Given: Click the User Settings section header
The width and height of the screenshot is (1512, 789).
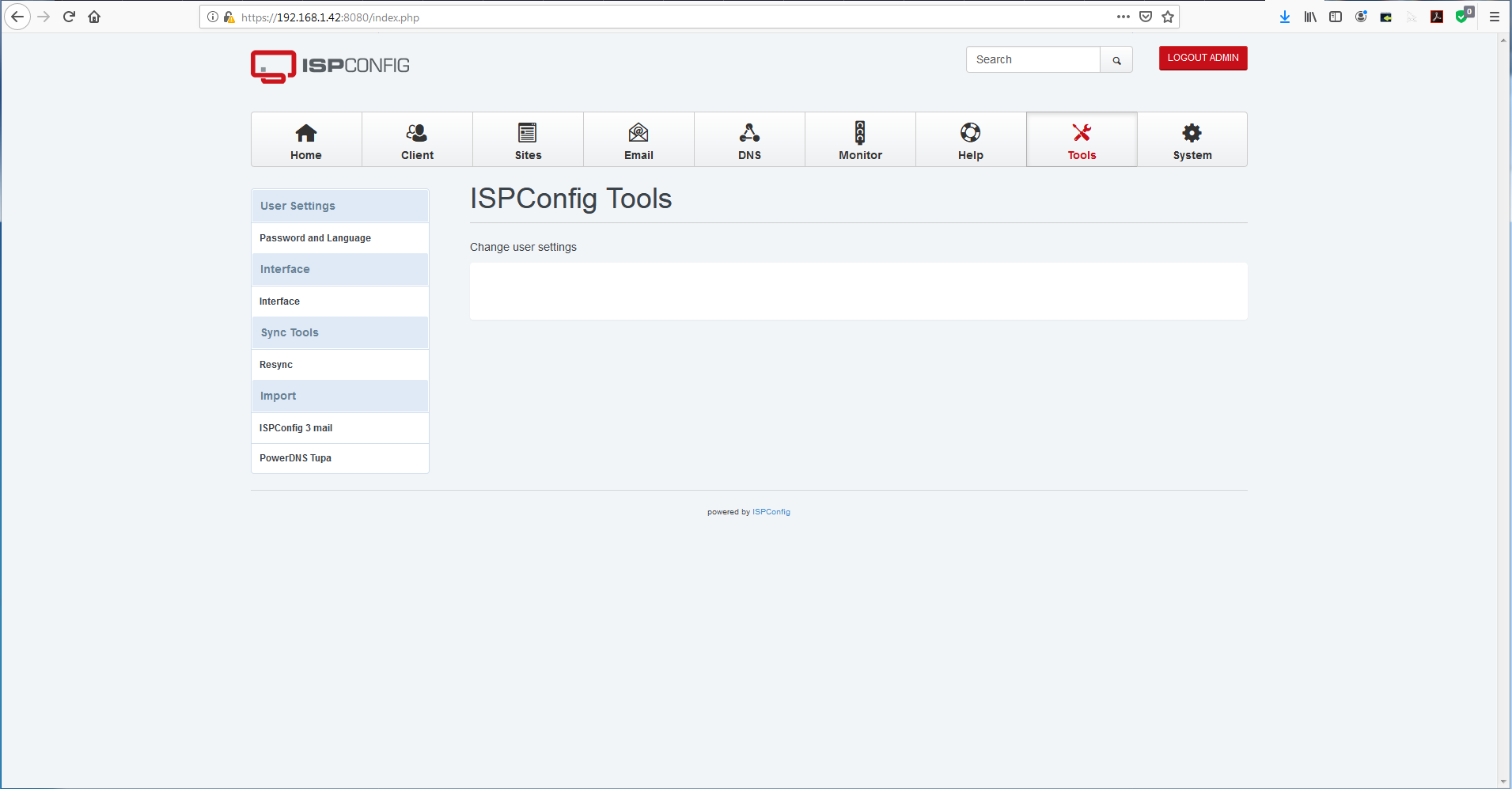Looking at the screenshot, I should (340, 206).
